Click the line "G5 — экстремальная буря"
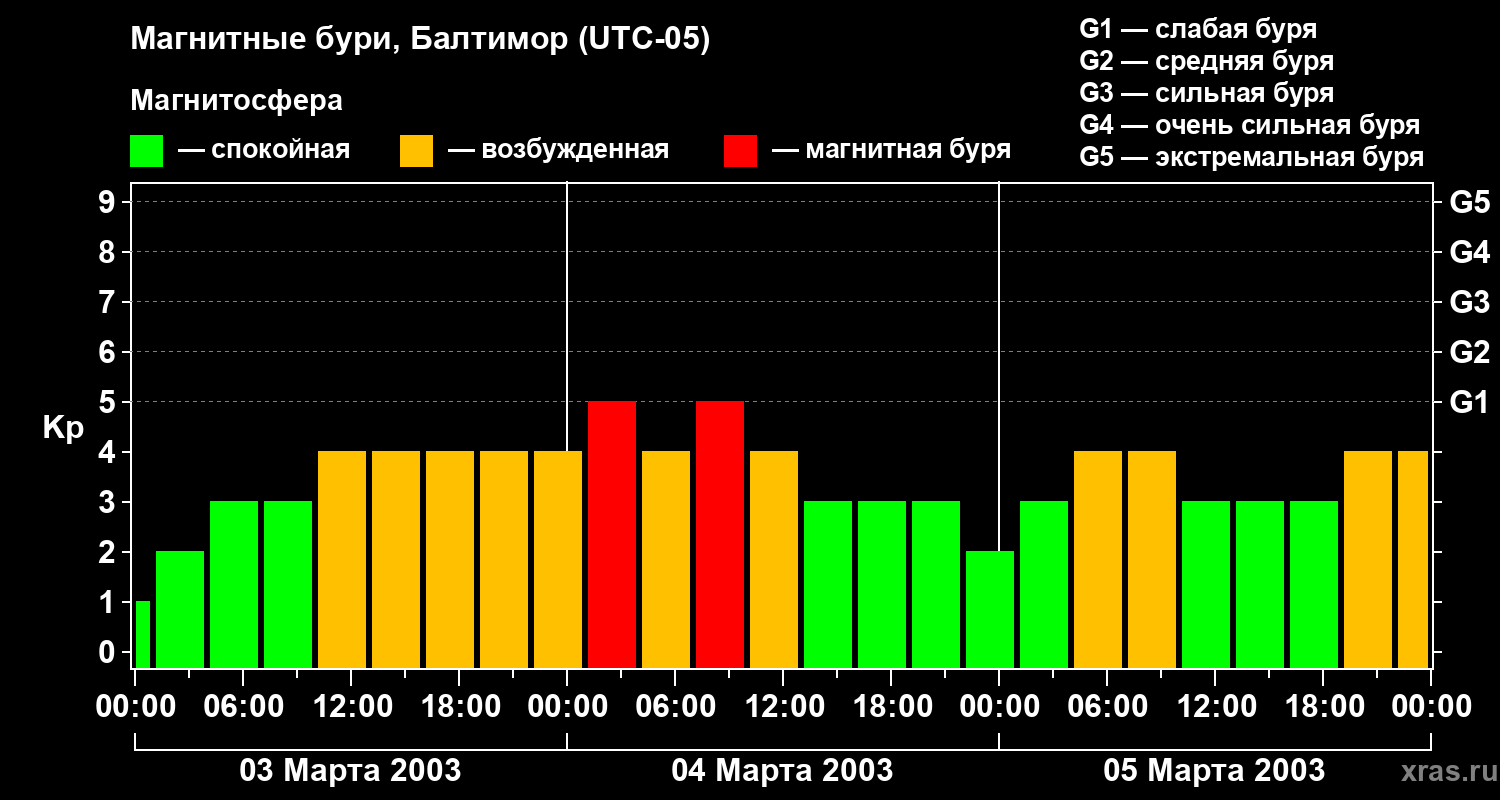The width and height of the screenshot is (1500, 800). (1252, 158)
